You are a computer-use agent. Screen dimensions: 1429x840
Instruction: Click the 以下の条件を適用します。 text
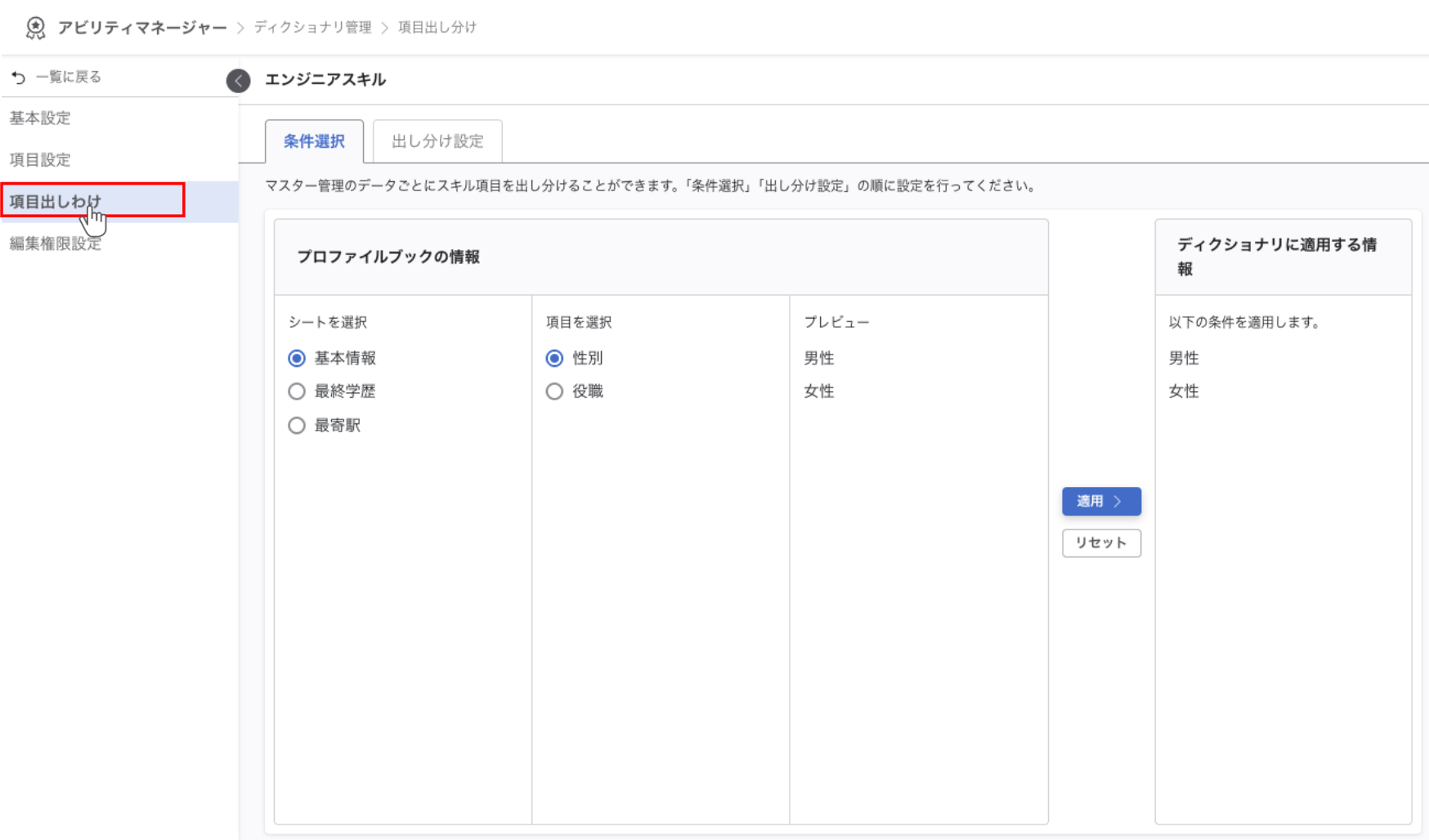click(x=1245, y=322)
